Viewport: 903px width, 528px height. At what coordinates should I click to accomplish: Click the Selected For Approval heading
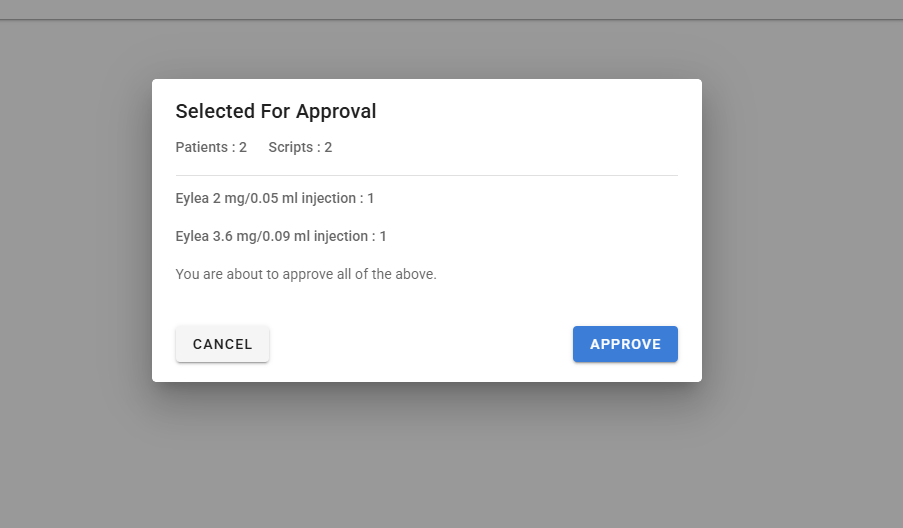[x=276, y=111]
